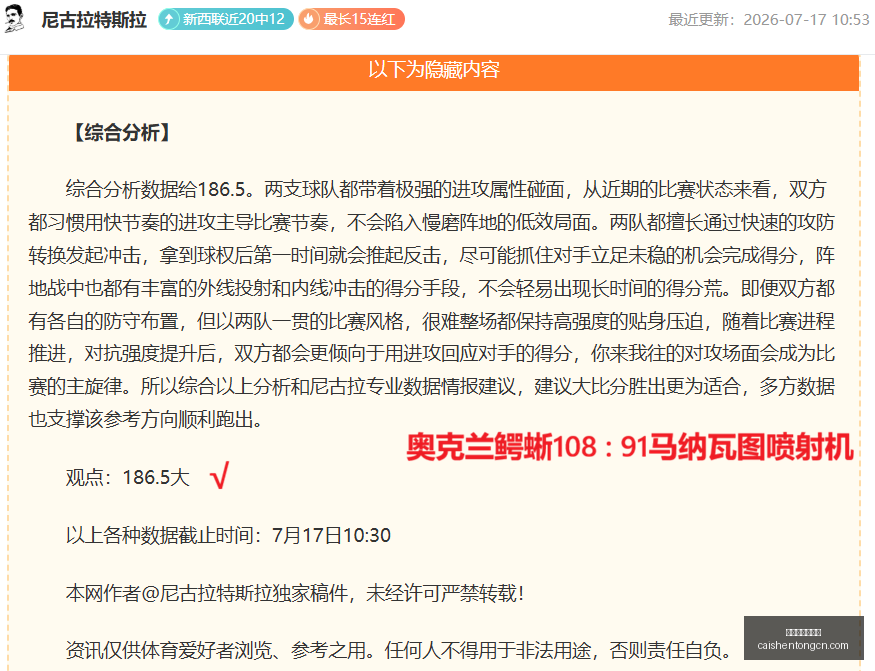Click the 本网作者@尼古拉特斯拉独家稿件 notice
Screen dimensions: 875x671
(x=295, y=593)
